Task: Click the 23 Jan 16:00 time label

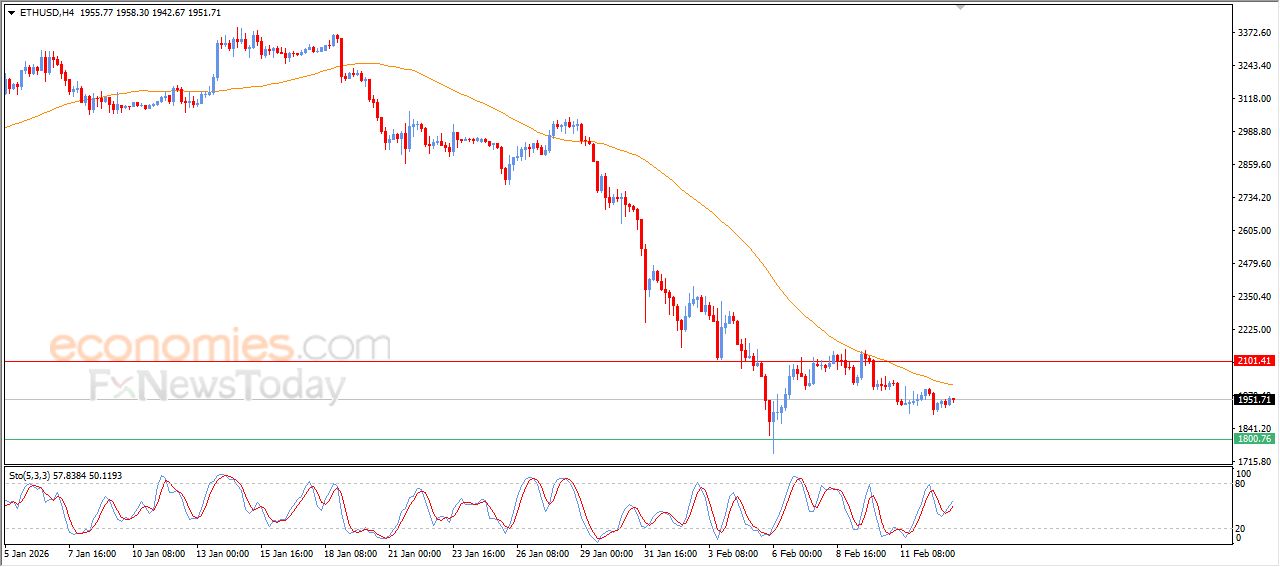Action: pos(481,553)
